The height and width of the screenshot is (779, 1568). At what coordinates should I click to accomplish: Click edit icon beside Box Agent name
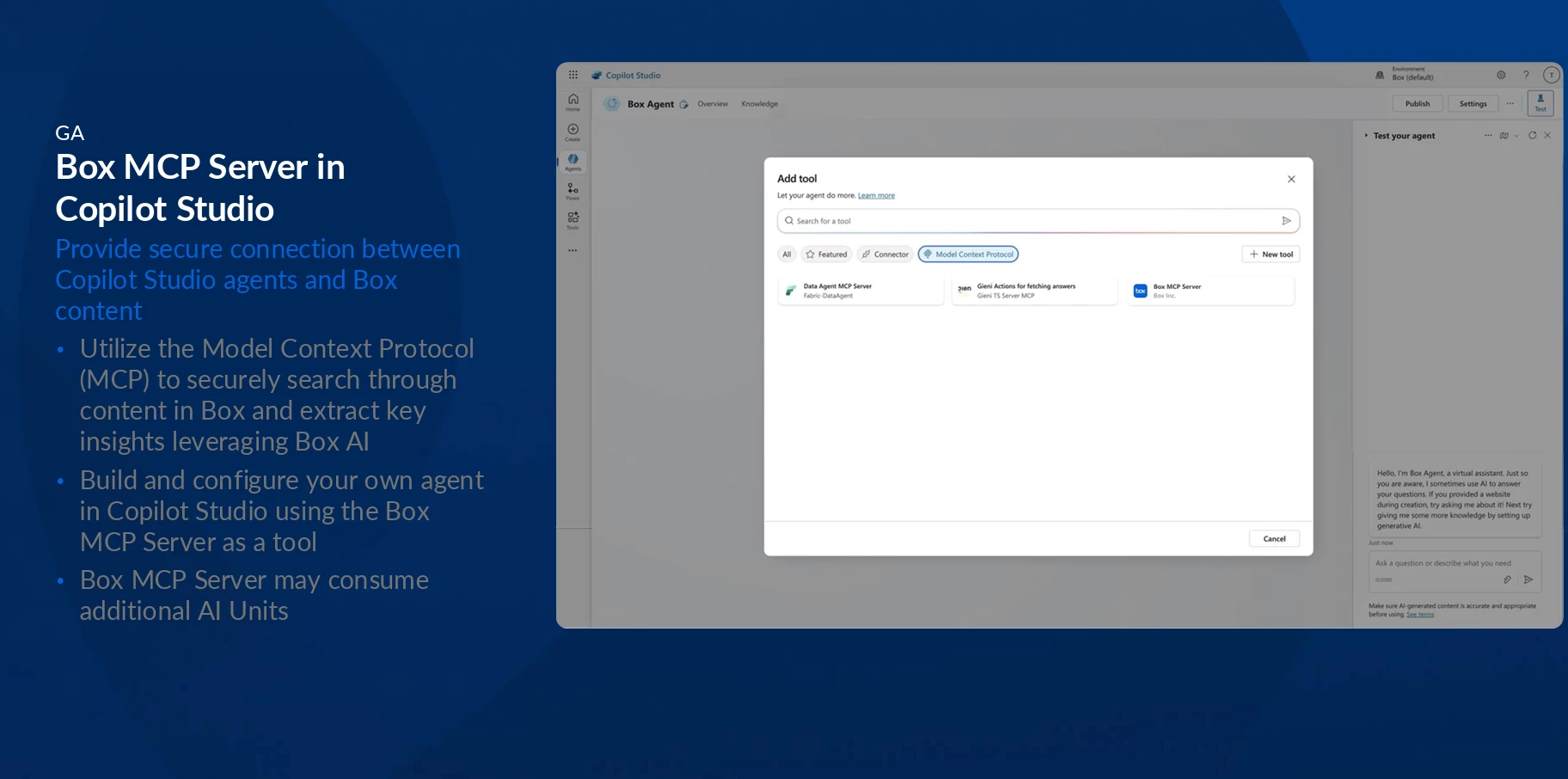coord(684,105)
